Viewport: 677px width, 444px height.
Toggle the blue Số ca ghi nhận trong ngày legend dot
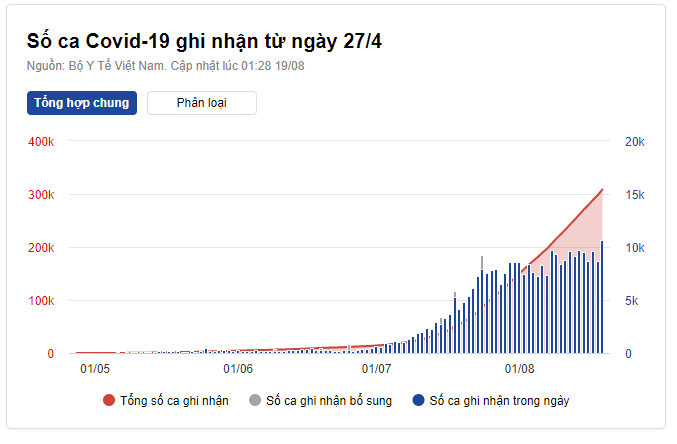point(418,400)
